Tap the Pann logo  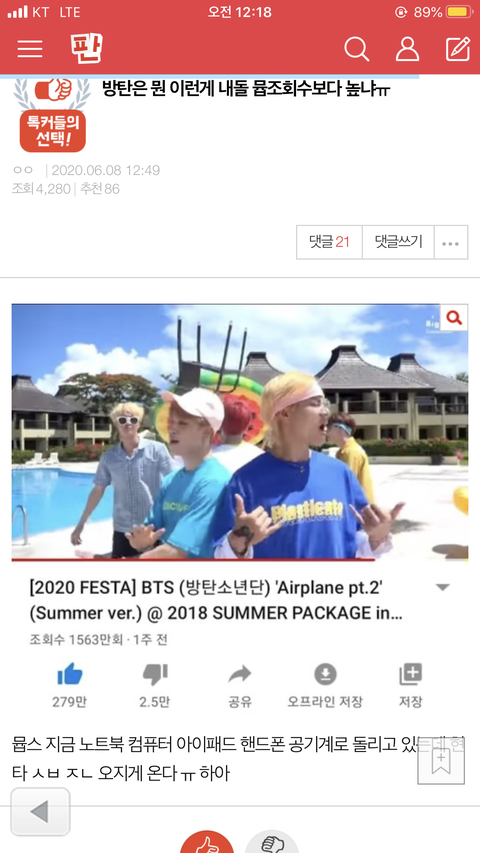coord(87,48)
